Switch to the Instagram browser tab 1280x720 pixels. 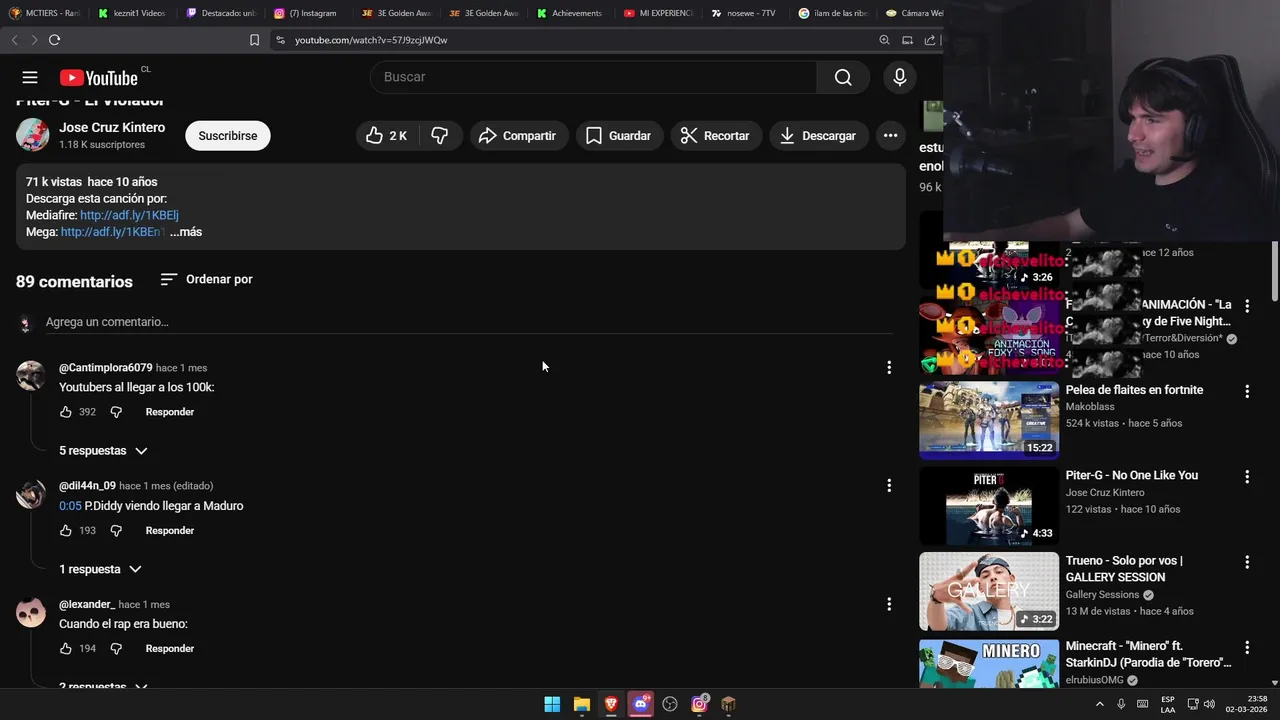(307, 13)
